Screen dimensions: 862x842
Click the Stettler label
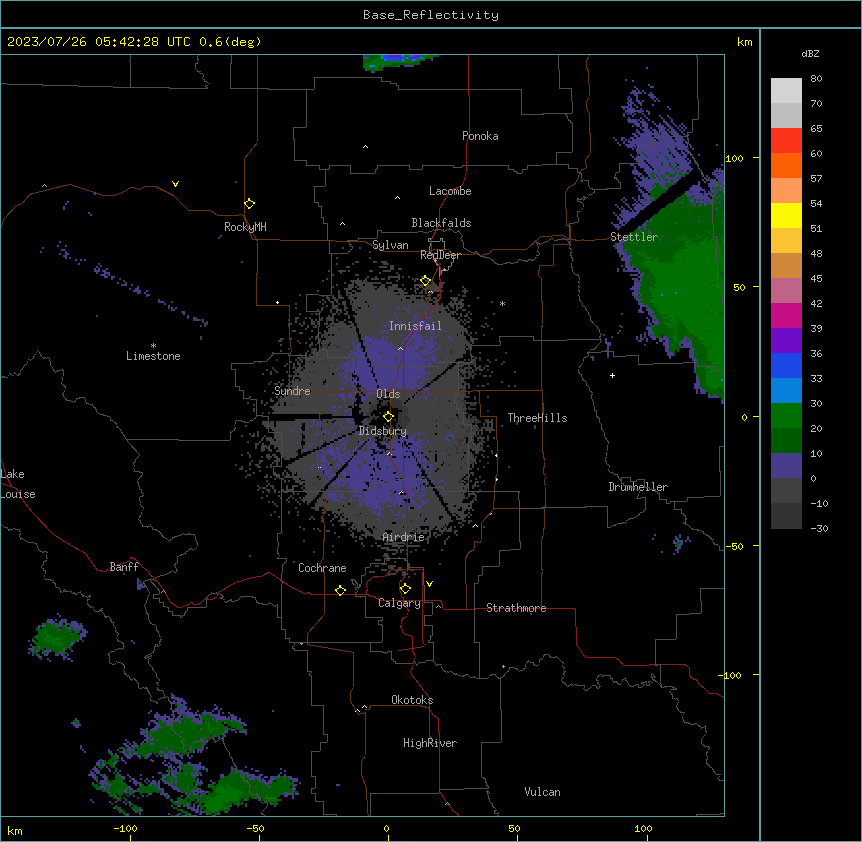[x=634, y=237]
